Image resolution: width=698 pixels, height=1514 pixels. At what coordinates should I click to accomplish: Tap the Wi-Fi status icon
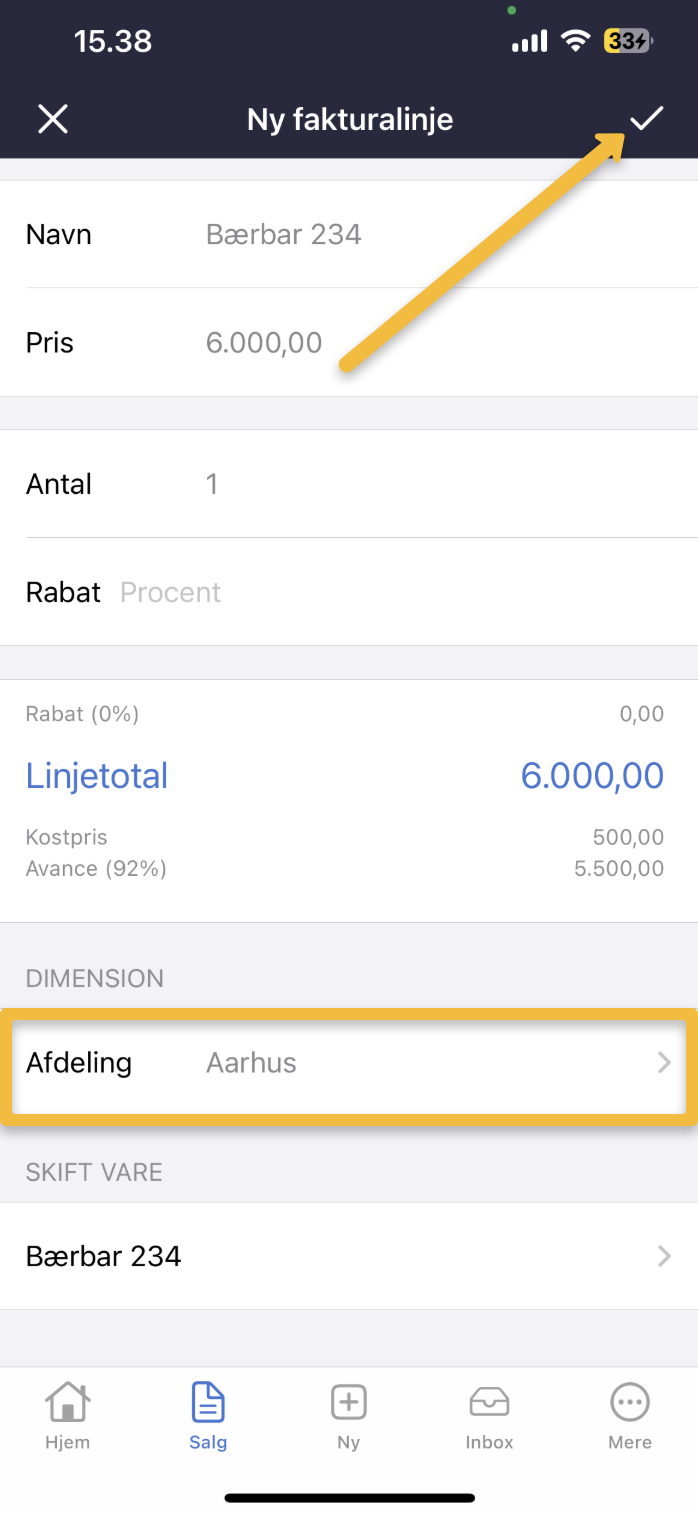[x=575, y=41]
